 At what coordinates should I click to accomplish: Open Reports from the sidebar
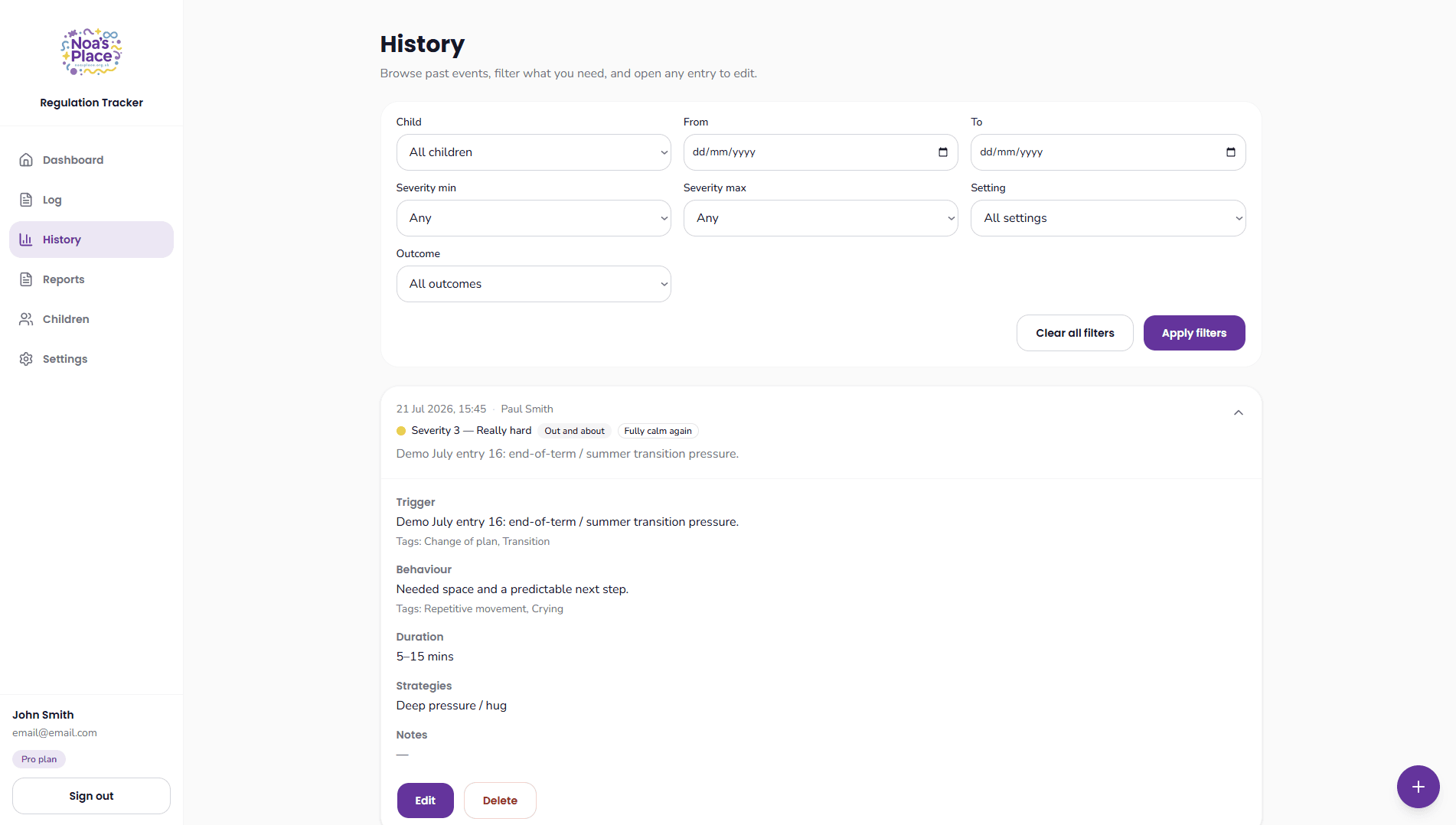[x=91, y=279]
